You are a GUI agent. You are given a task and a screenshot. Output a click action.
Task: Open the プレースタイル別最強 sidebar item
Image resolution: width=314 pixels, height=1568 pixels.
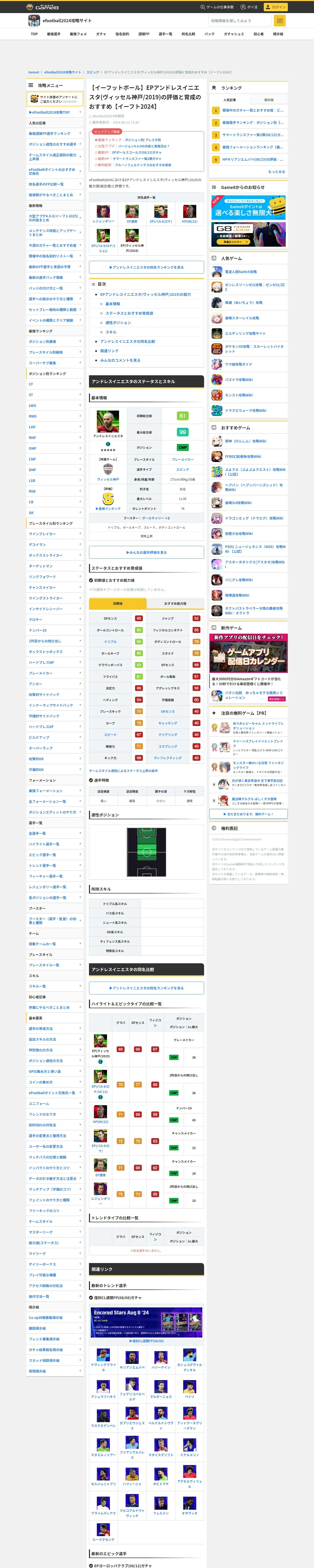pos(55,353)
